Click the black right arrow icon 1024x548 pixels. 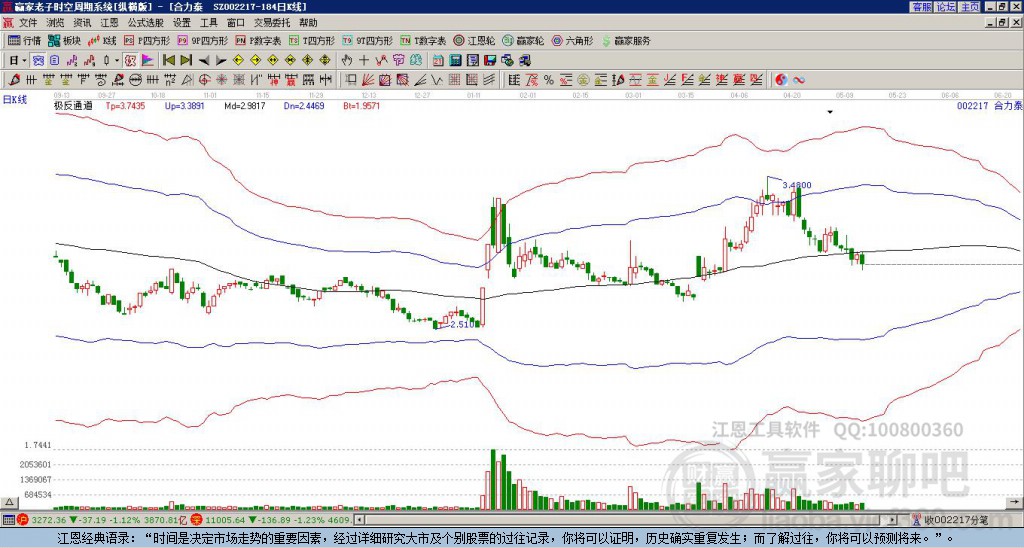221,61
